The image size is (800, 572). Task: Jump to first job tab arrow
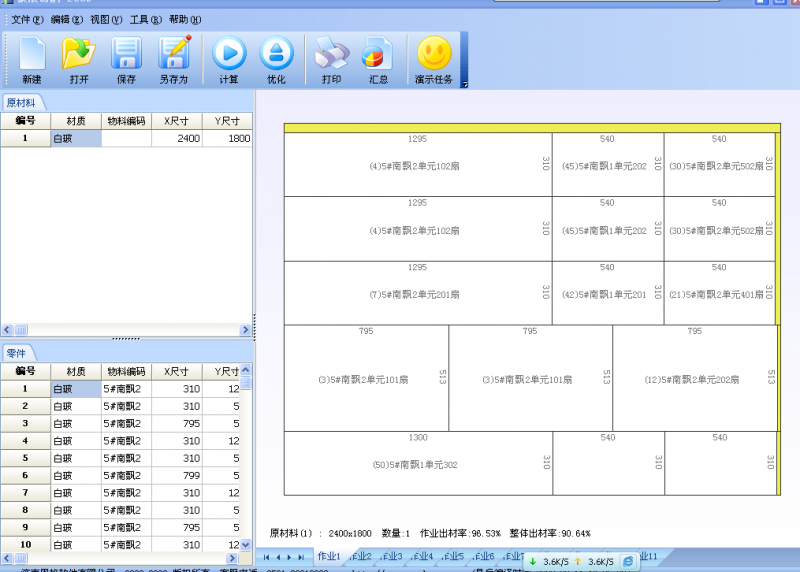coord(266,557)
